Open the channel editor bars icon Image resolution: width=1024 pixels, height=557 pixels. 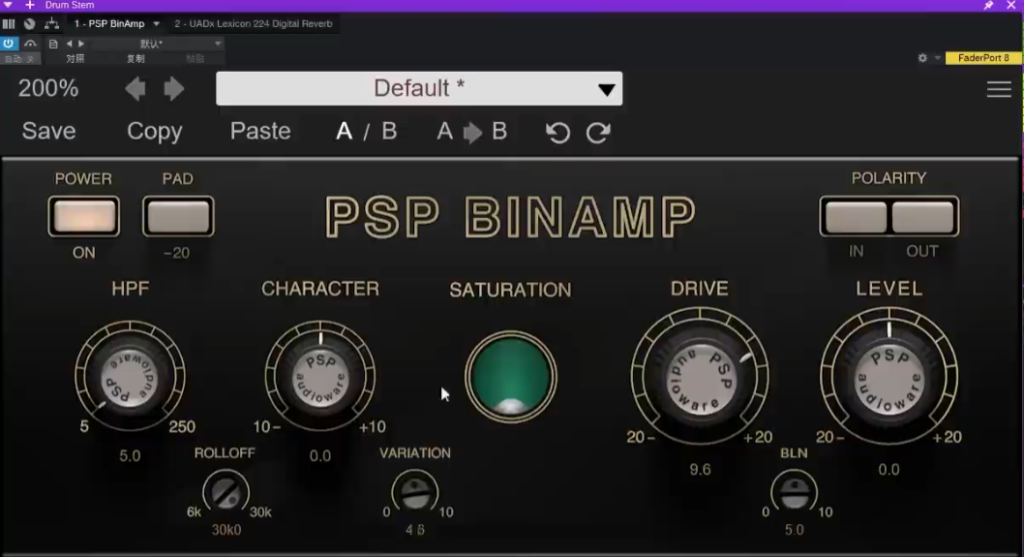click(8, 24)
